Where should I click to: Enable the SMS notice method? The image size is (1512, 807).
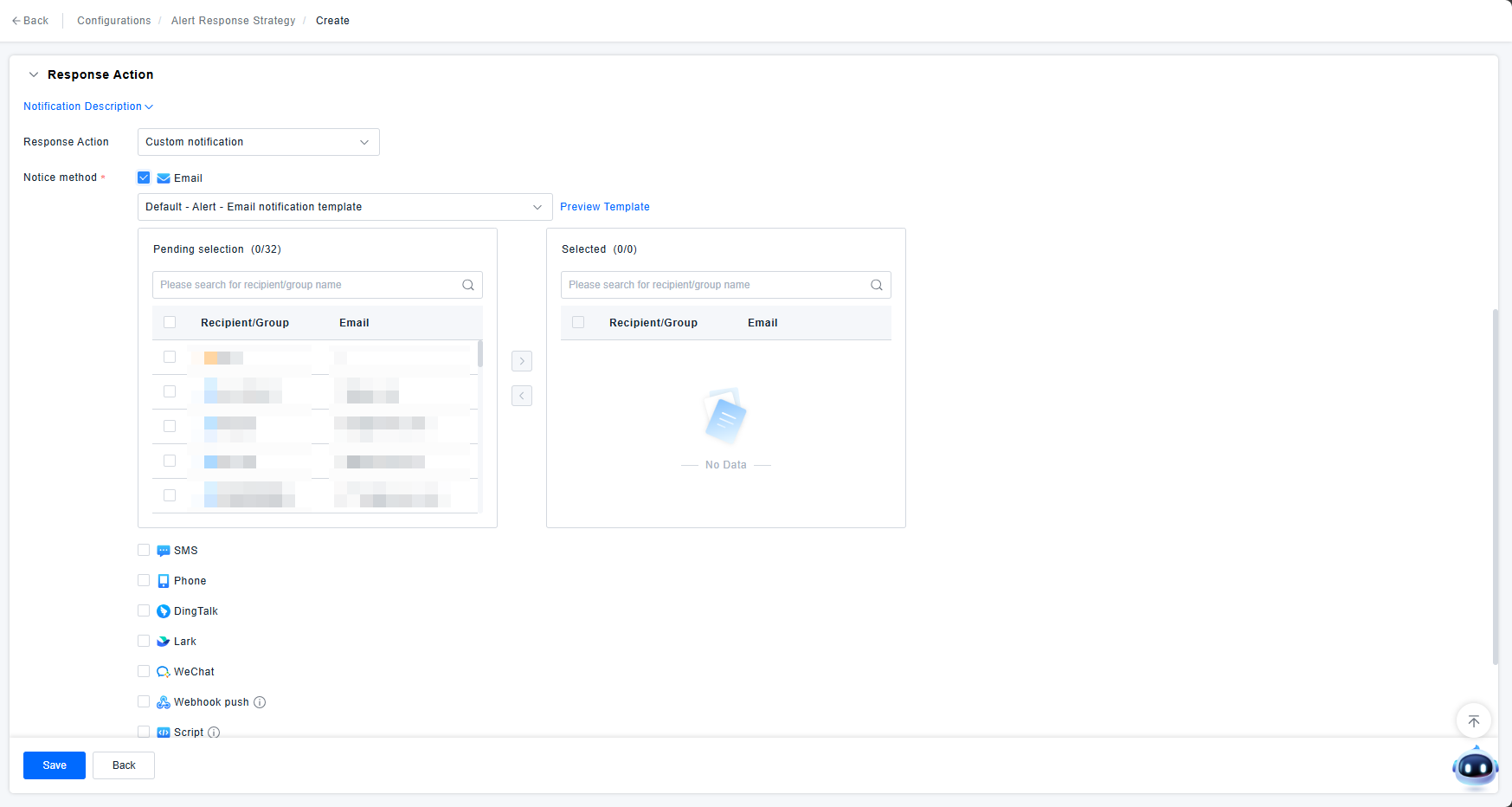pyautogui.click(x=144, y=551)
